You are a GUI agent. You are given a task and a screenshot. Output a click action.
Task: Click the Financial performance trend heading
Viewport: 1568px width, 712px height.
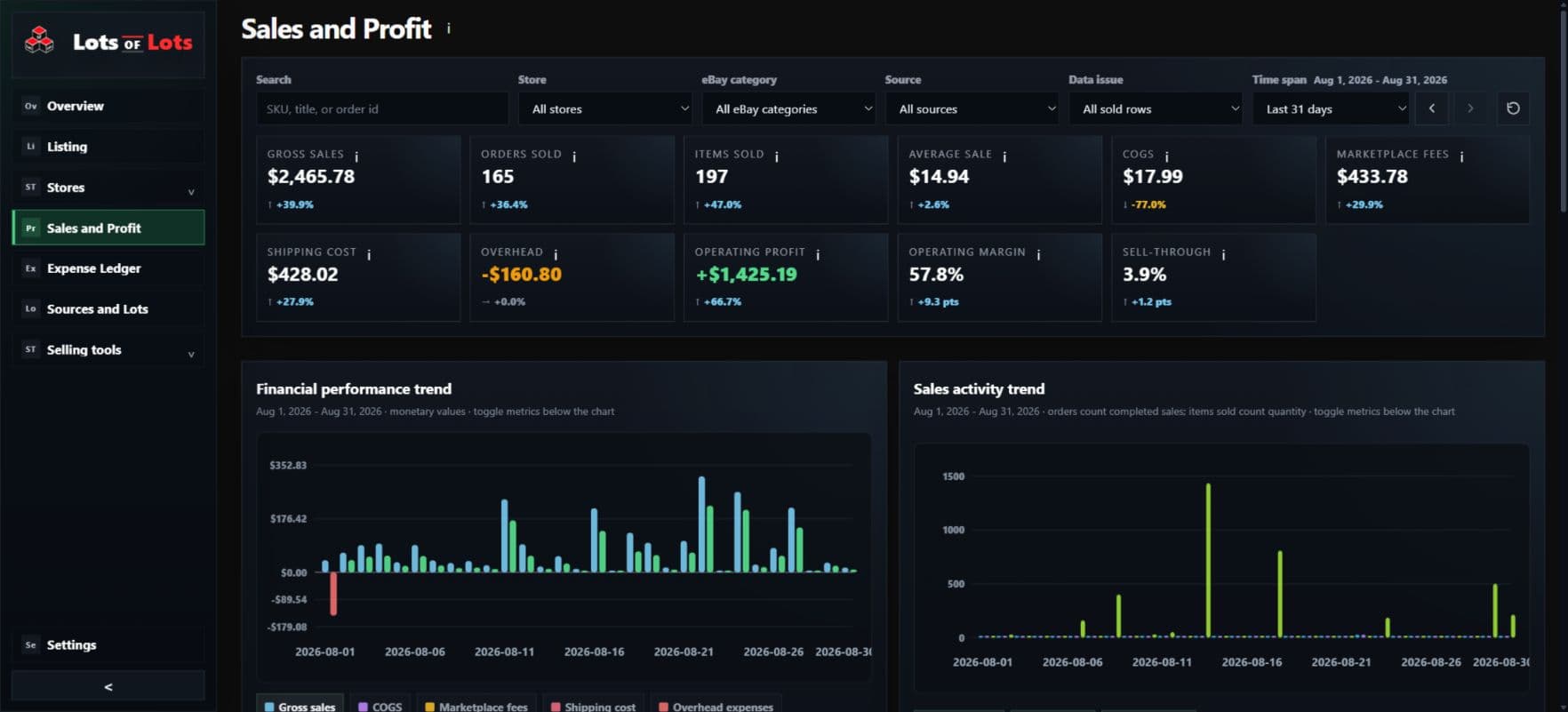(354, 388)
